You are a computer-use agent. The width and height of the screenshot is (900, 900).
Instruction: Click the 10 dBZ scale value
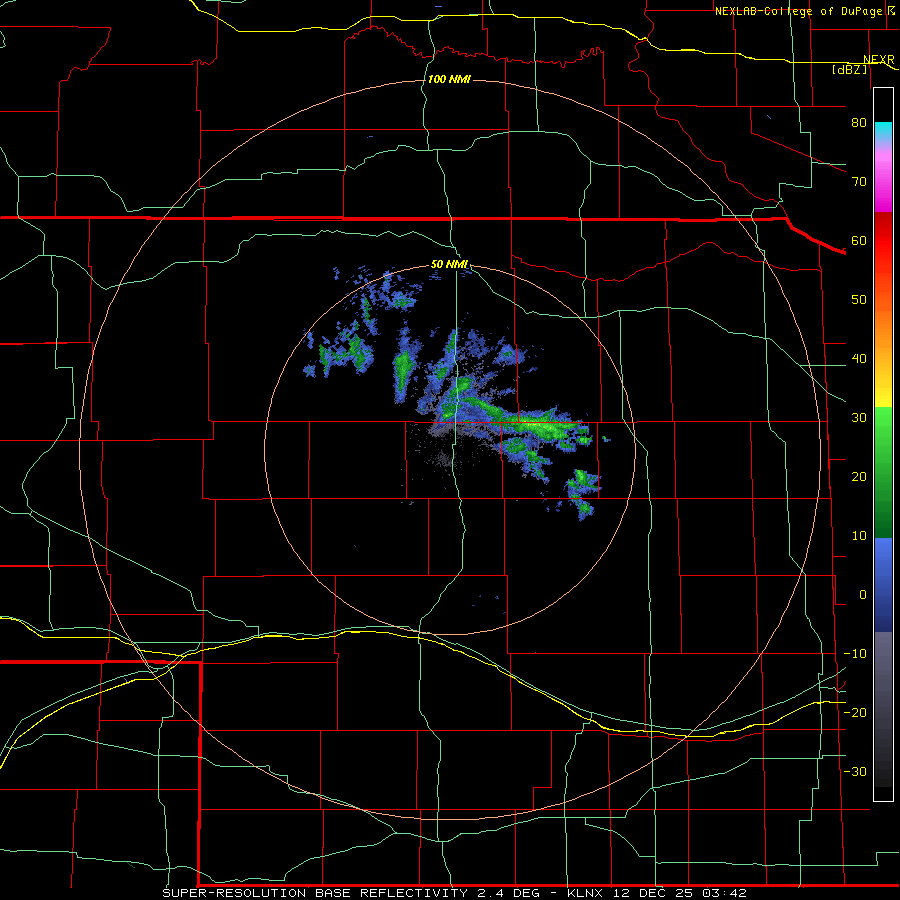click(859, 536)
